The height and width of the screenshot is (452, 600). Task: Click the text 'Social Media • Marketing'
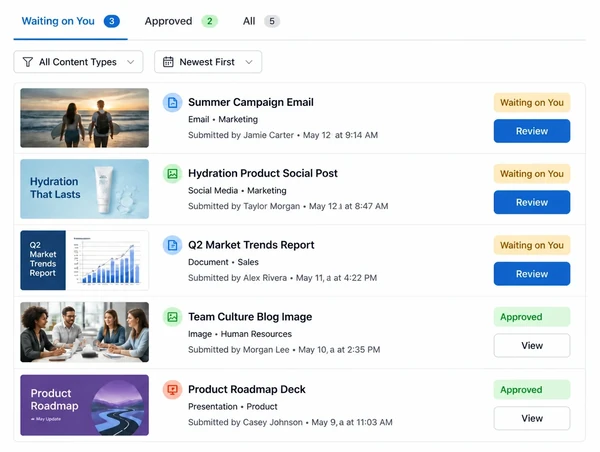(237, 191)
